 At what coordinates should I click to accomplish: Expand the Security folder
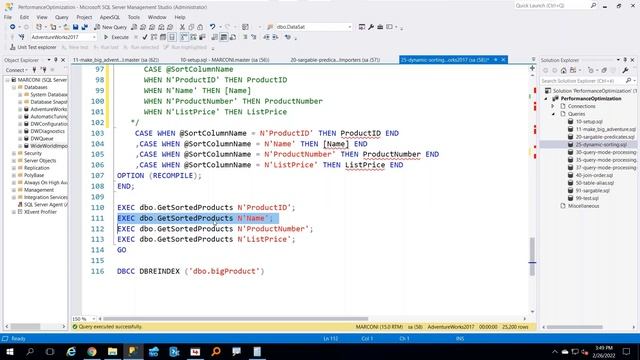[14, 153]
